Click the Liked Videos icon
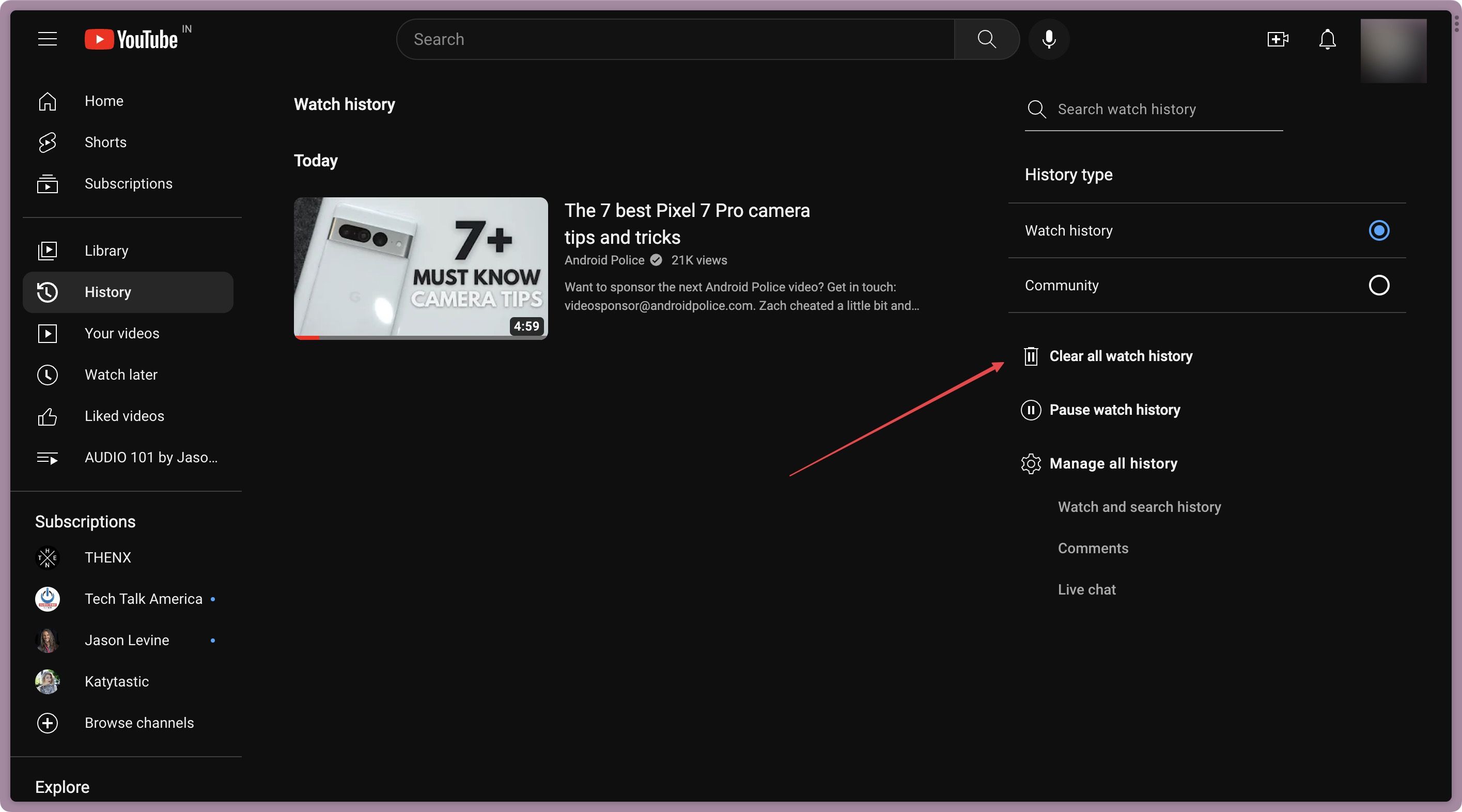 [x=47, y=415]
